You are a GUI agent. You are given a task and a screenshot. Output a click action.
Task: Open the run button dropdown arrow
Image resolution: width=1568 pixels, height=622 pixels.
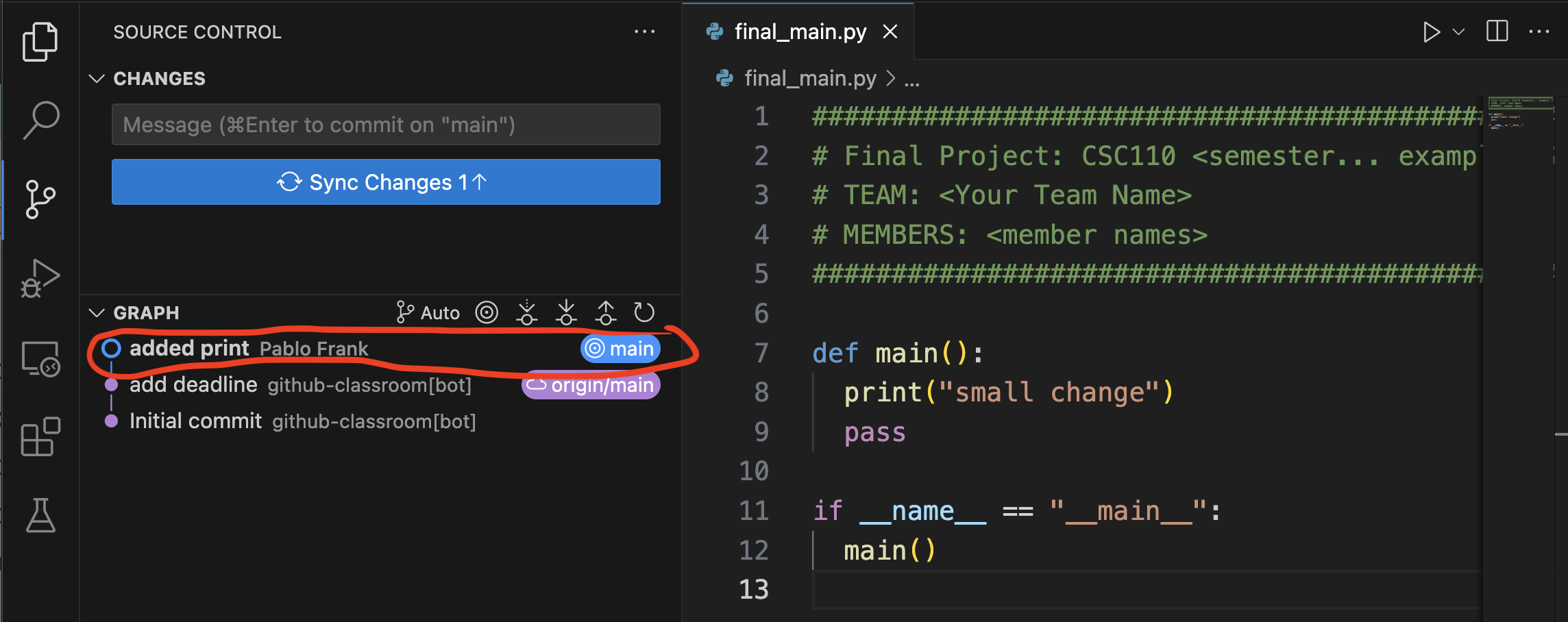click(1459, 32)
